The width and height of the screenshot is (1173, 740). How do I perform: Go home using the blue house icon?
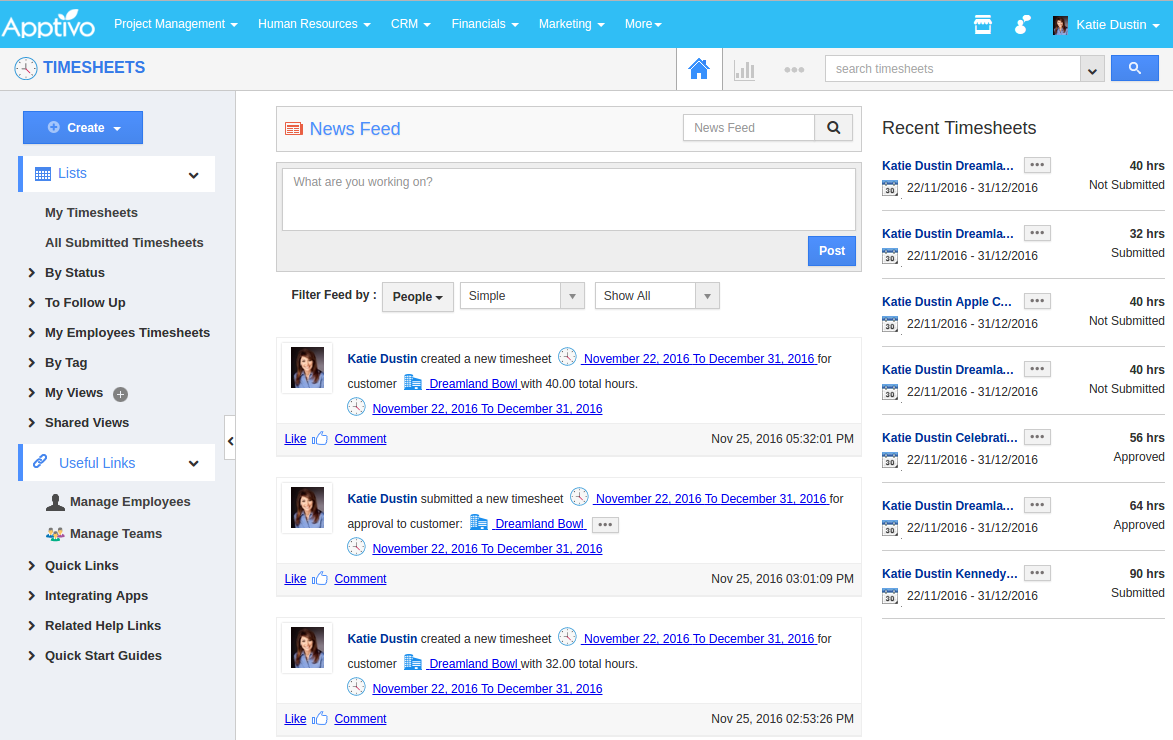coord(699,69)
